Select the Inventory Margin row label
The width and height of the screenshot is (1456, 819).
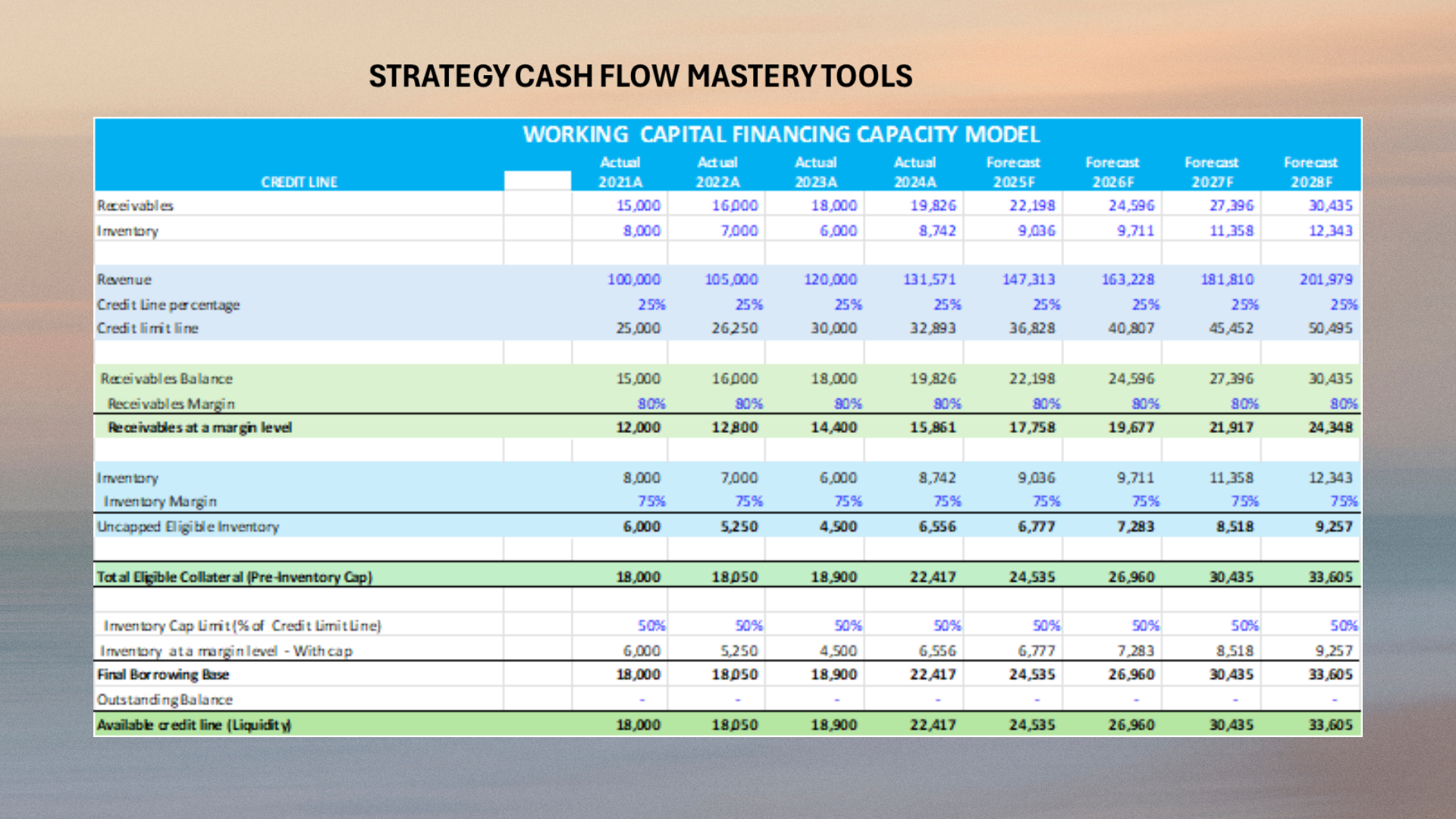pyautogui.click(x=160, y=501)
